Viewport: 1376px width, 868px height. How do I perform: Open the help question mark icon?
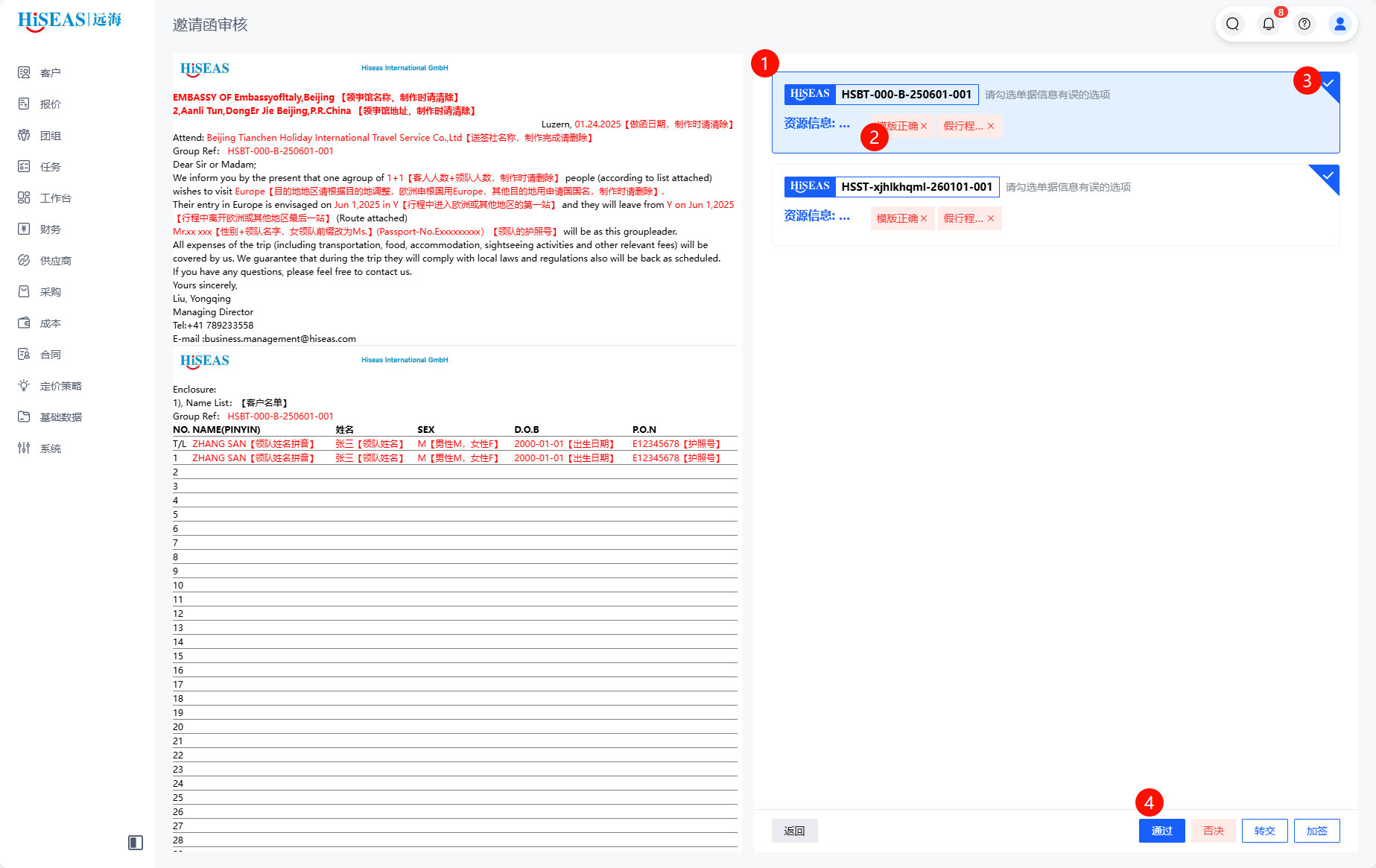pyautogui.click(x=1304, y=24)
